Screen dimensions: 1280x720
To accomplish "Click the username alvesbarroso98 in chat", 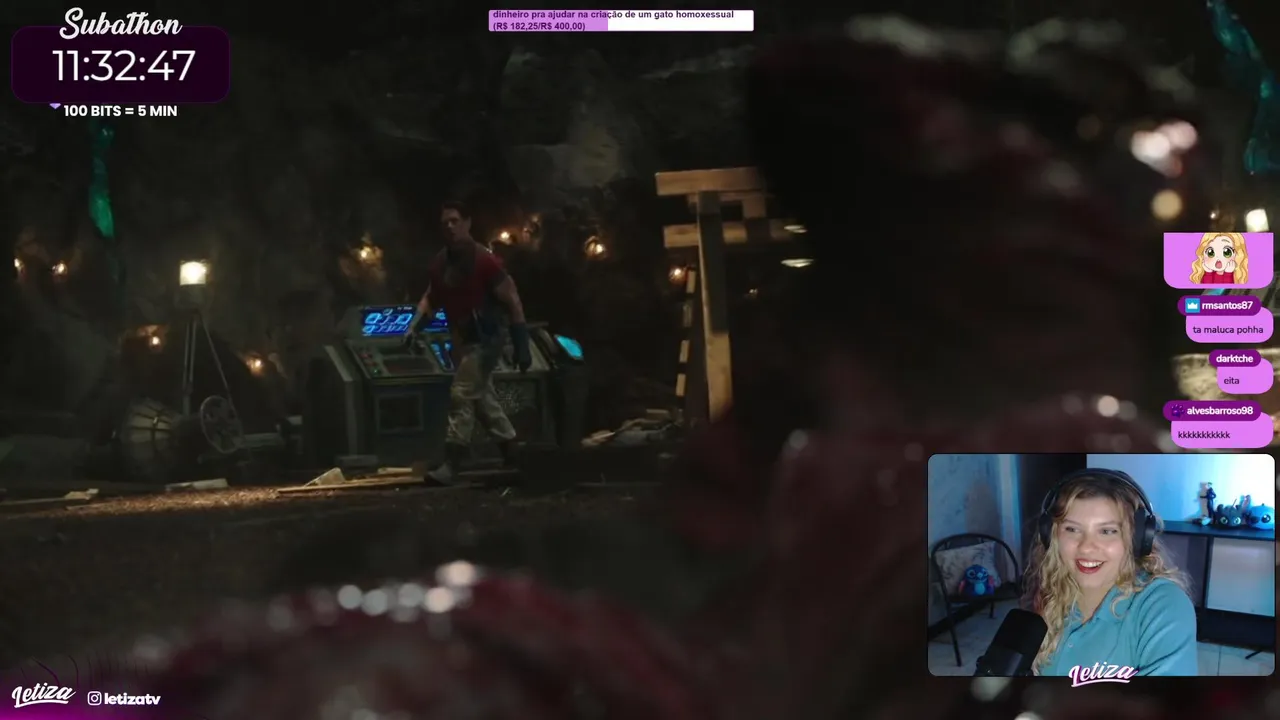I will tap(1220, 410).
